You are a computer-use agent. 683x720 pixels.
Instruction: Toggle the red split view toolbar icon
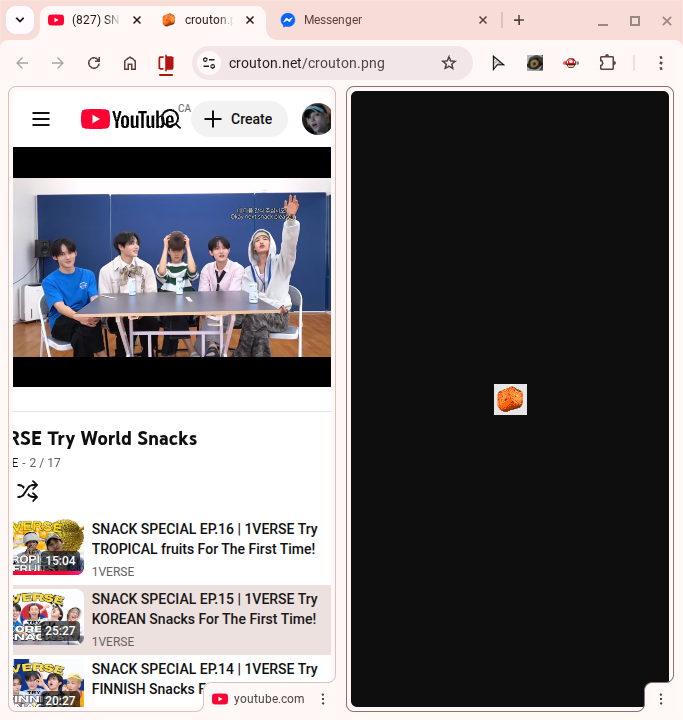click(166, 63)
